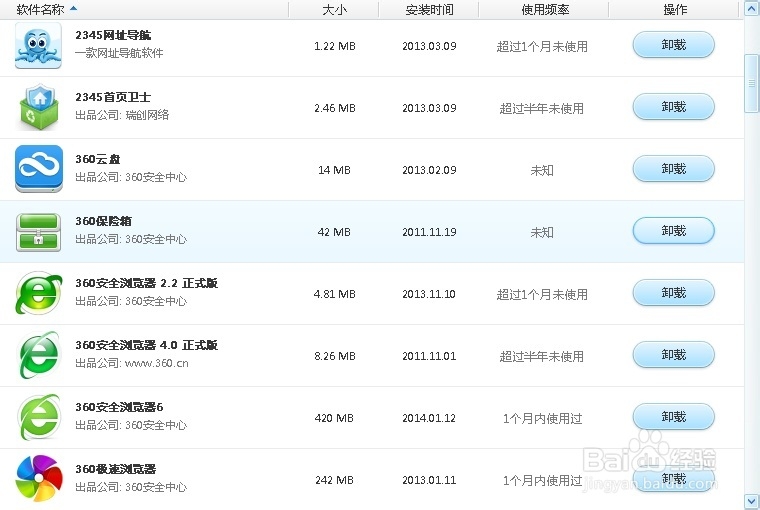Select the 360极速浏览器 title
The image size is (760, 510).
pos(115,469)
